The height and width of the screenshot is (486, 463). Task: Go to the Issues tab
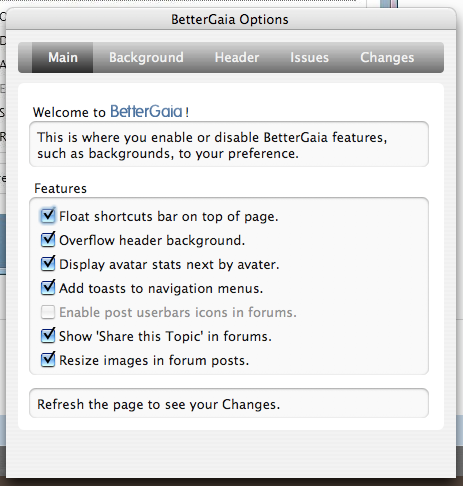(309, 57)
